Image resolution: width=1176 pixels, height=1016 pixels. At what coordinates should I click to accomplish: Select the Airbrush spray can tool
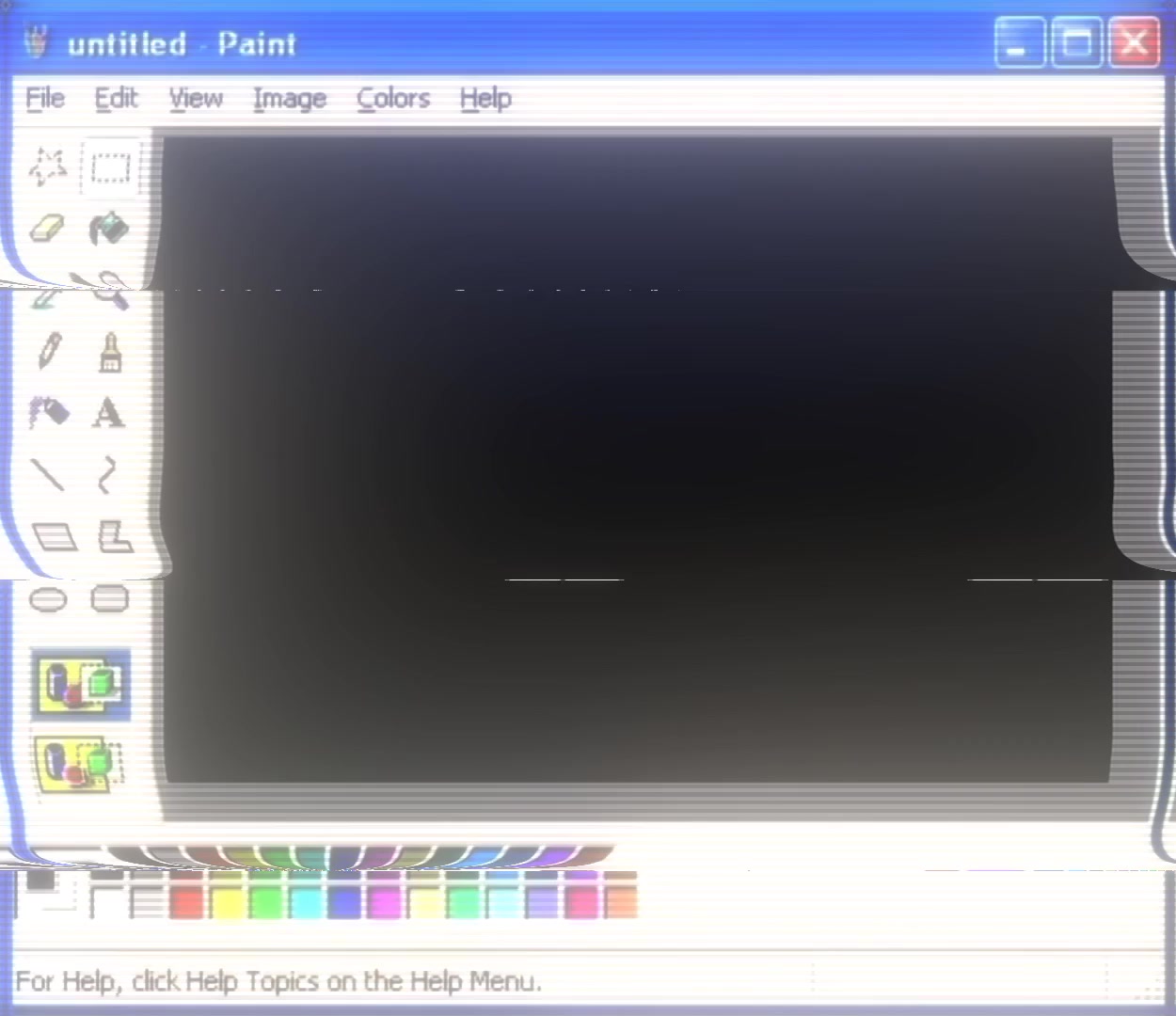tap(48, 413)
